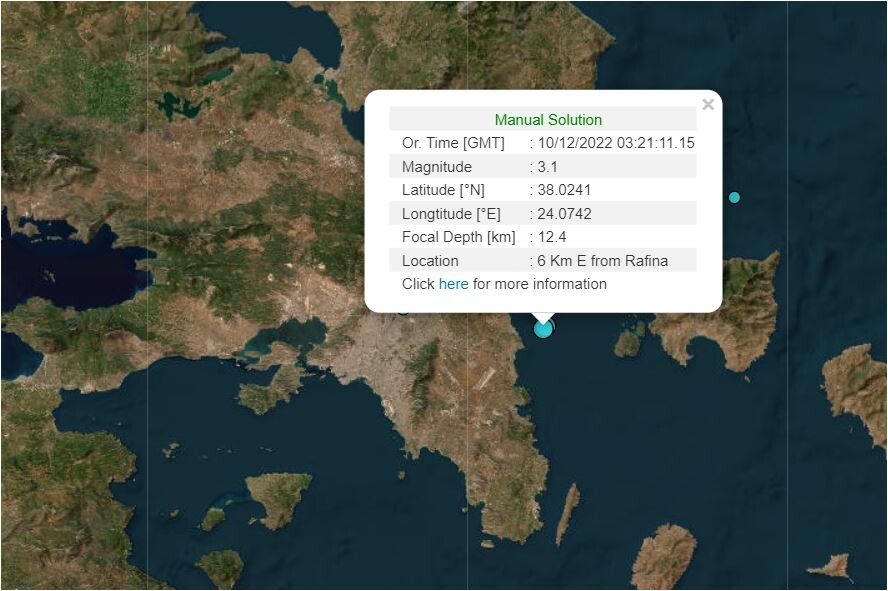Click the location text '6 Km E from Rafina'

[x=603, y=261]
